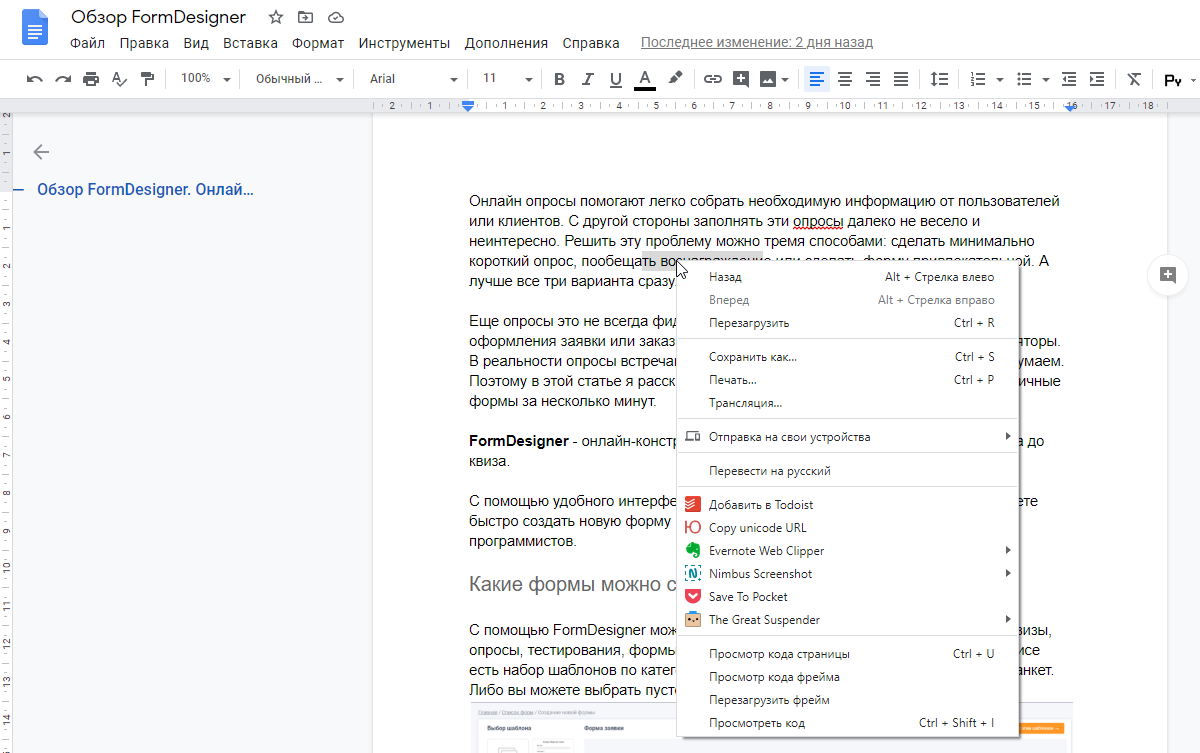This screenshot has width=1200, height=753.
Task: Click the Insert link icon
Action: [712, 79]
